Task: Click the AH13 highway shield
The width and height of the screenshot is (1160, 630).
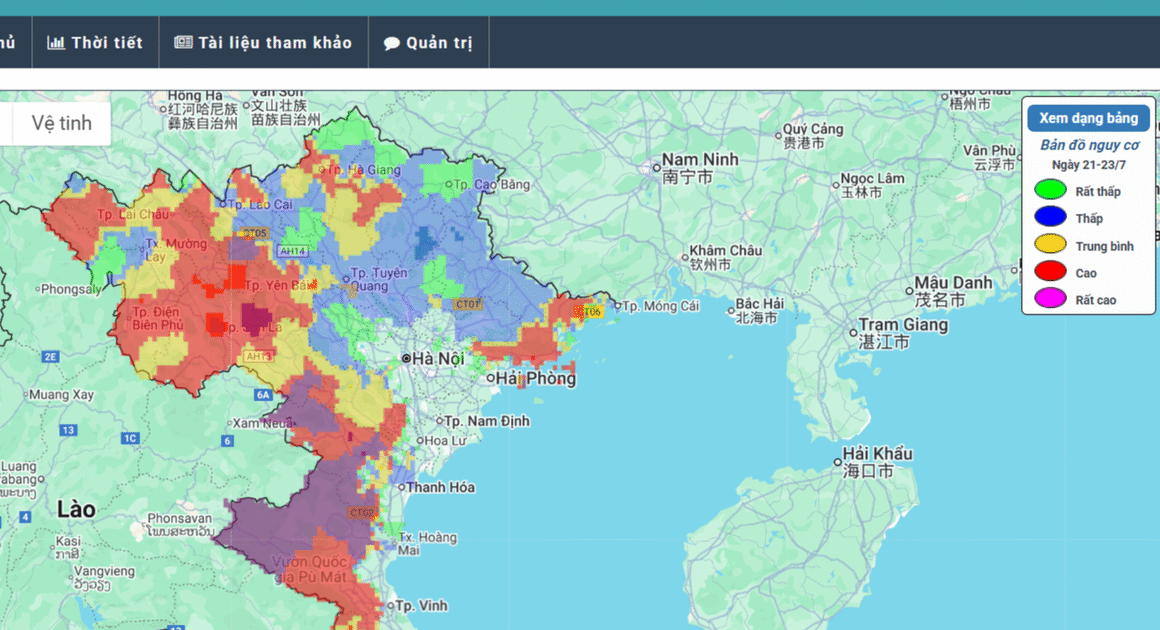Action: click(x=257, y=356)
